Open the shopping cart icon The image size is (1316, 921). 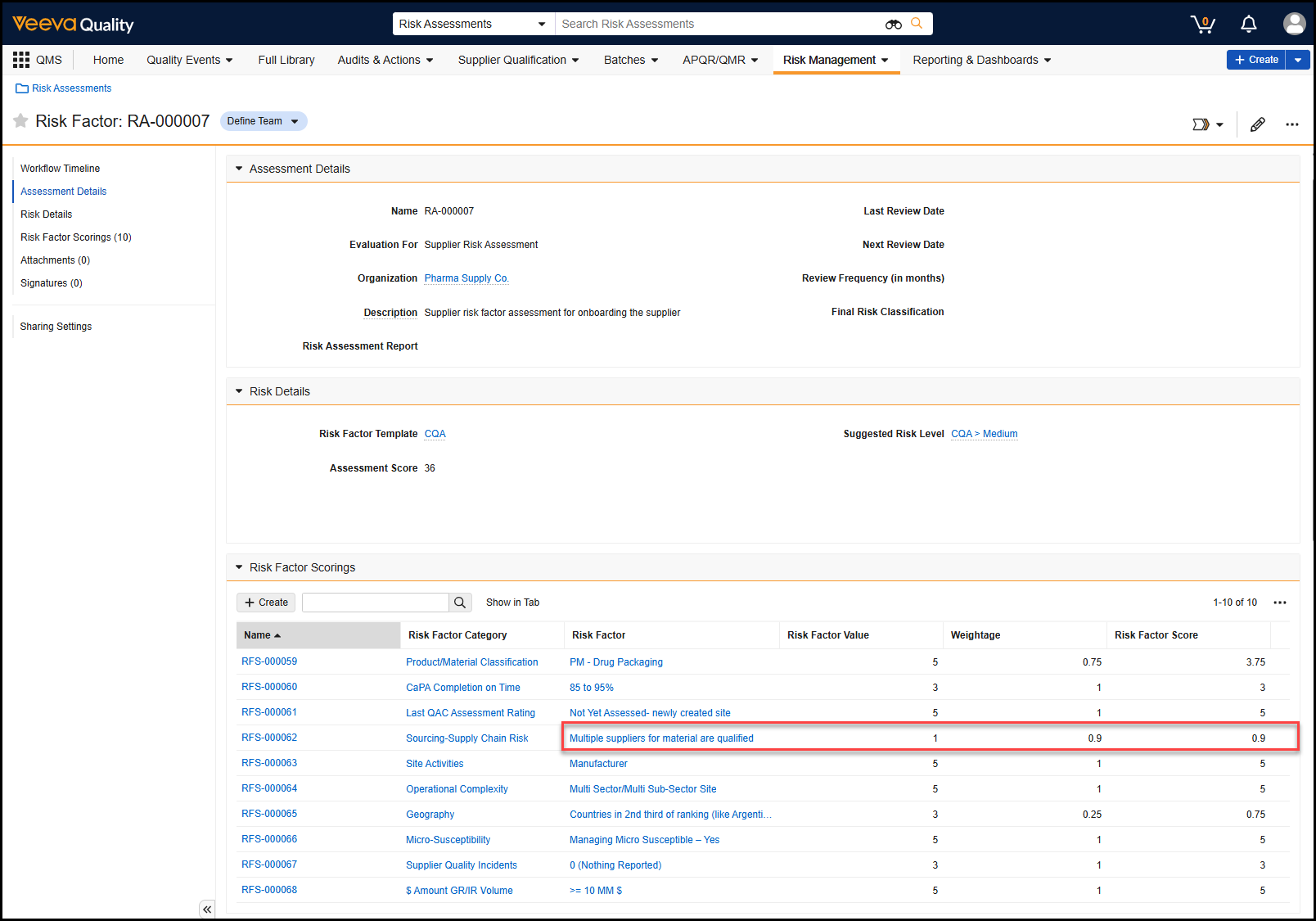(1202, 24)
